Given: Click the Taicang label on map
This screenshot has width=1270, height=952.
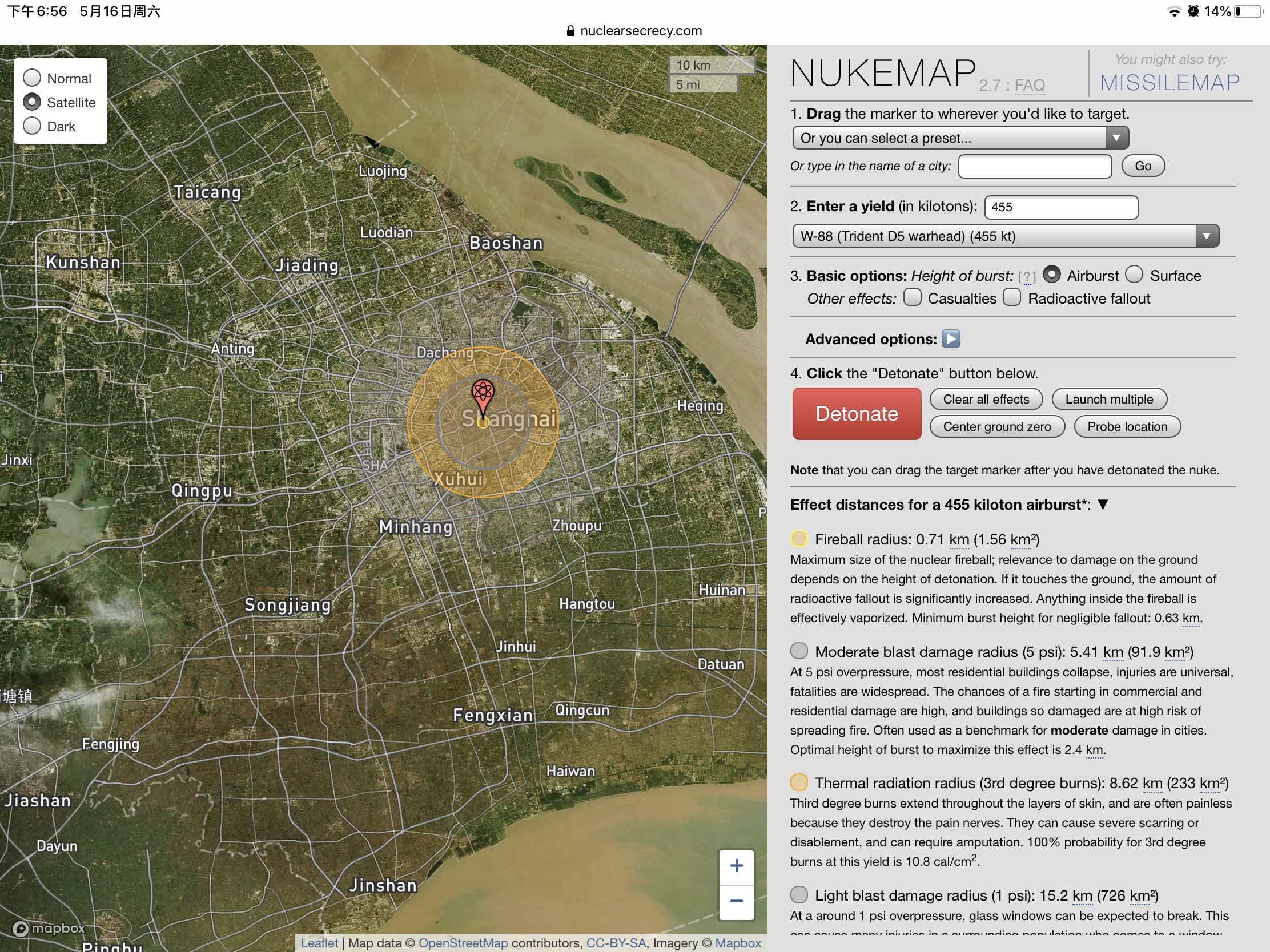Looking at the screenshot, I should (x=207, y=192).
